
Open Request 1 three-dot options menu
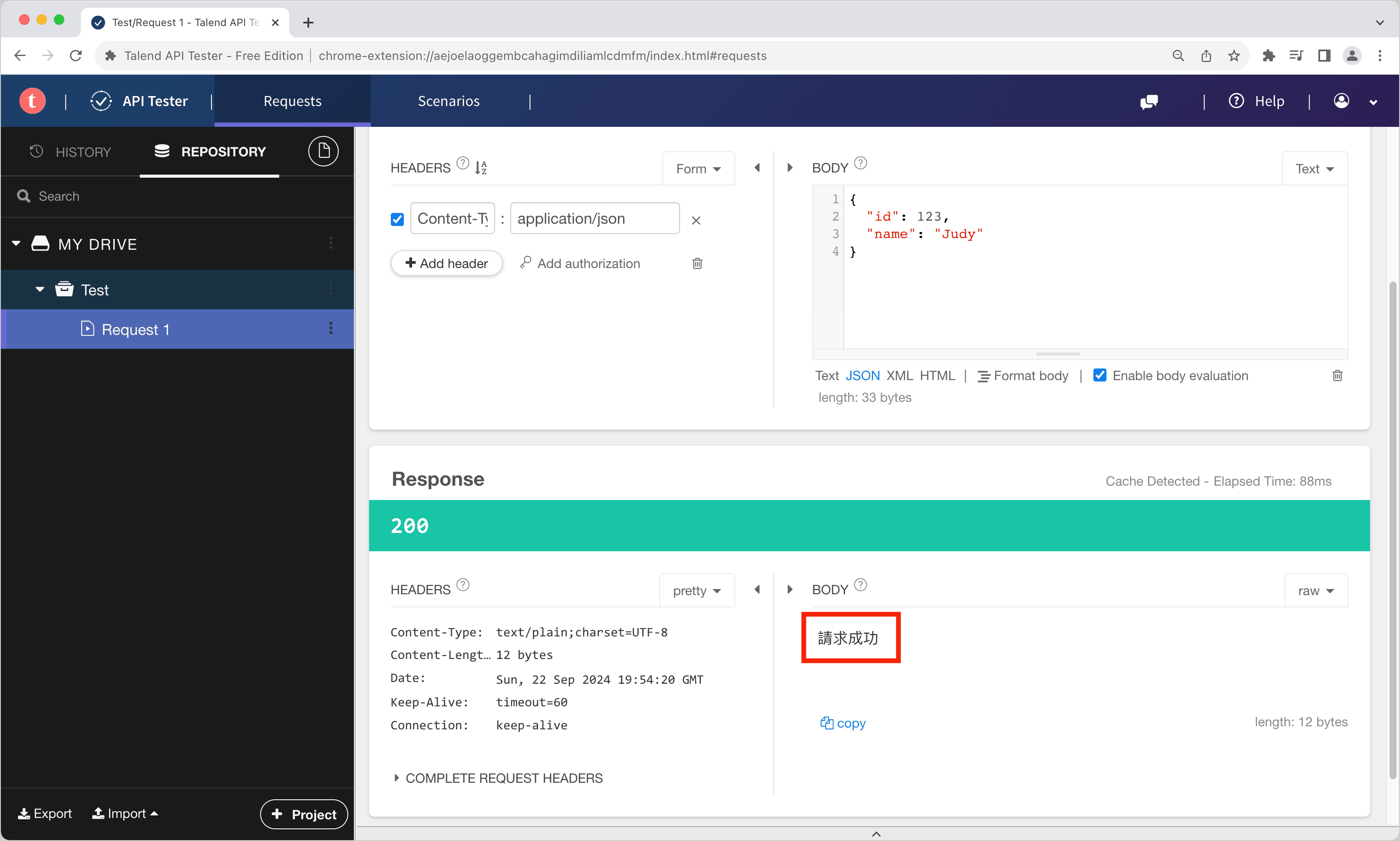pos(331,329)
